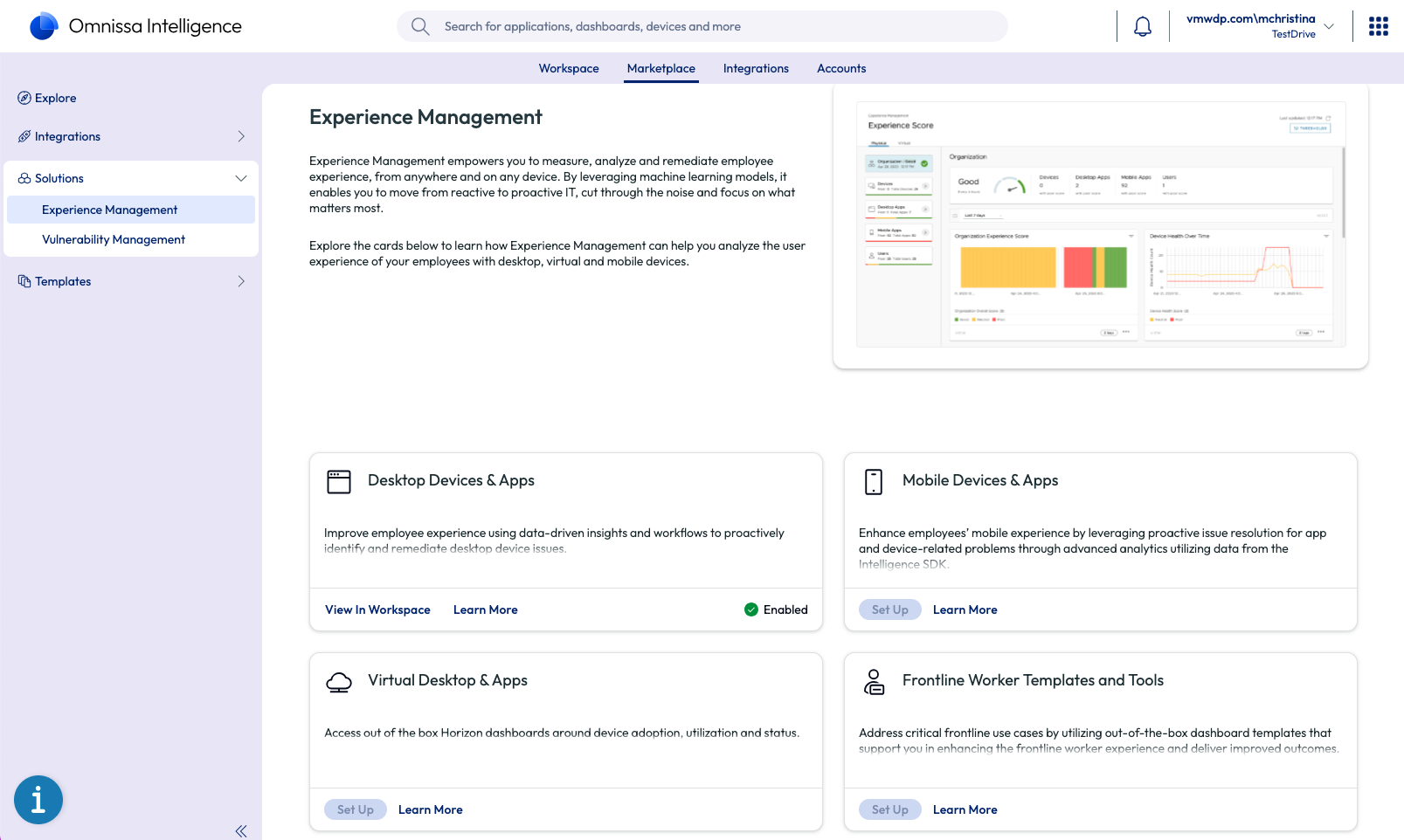This screenshot has height=840, width=1404.
Task: Collapse the Solutions sidebar section
Action: (241, 178)
